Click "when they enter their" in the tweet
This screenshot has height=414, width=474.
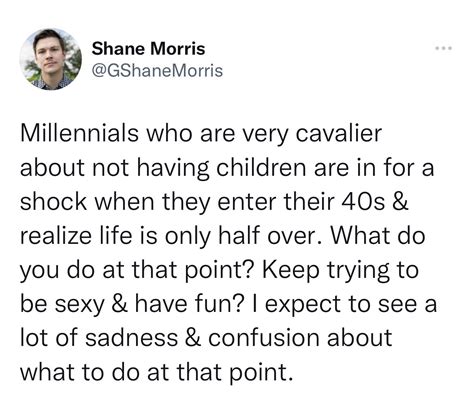tap(215, 202)
